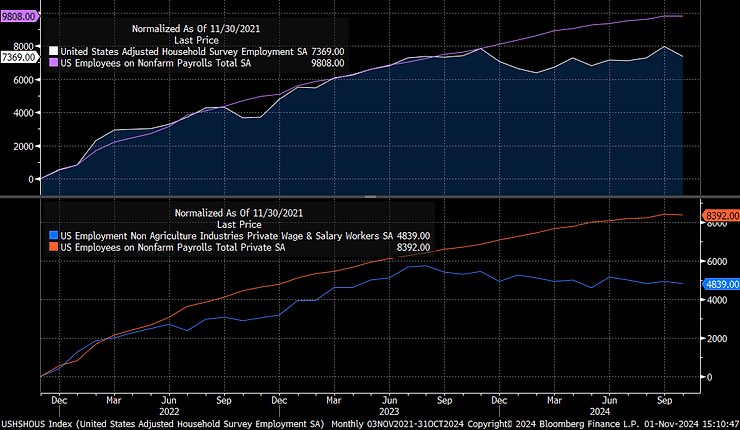Click the blue Private Wage & Salary legend swatch
The width and height of the screenshot is (740, 430).
pos(55,236)
